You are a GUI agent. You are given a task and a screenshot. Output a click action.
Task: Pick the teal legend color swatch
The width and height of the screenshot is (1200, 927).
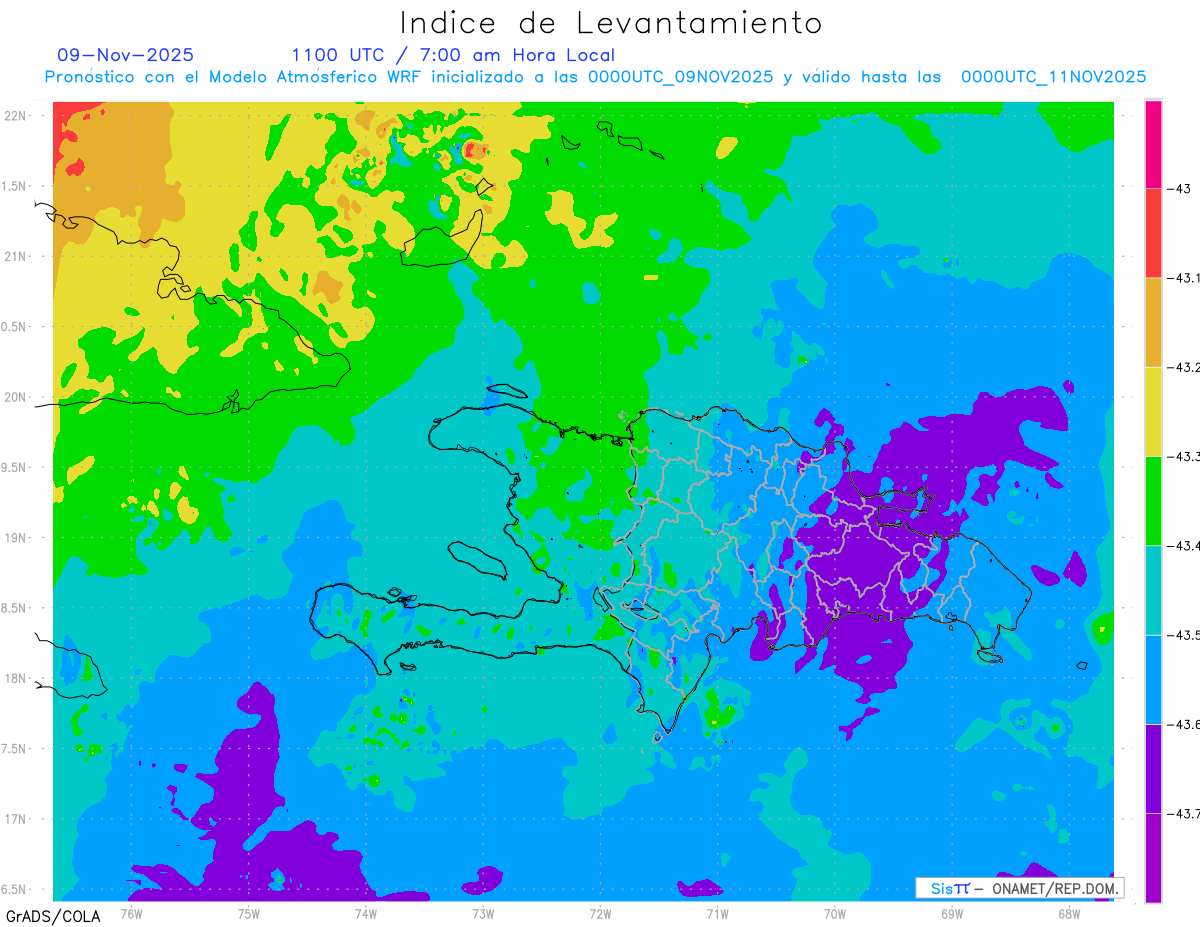1153,590
